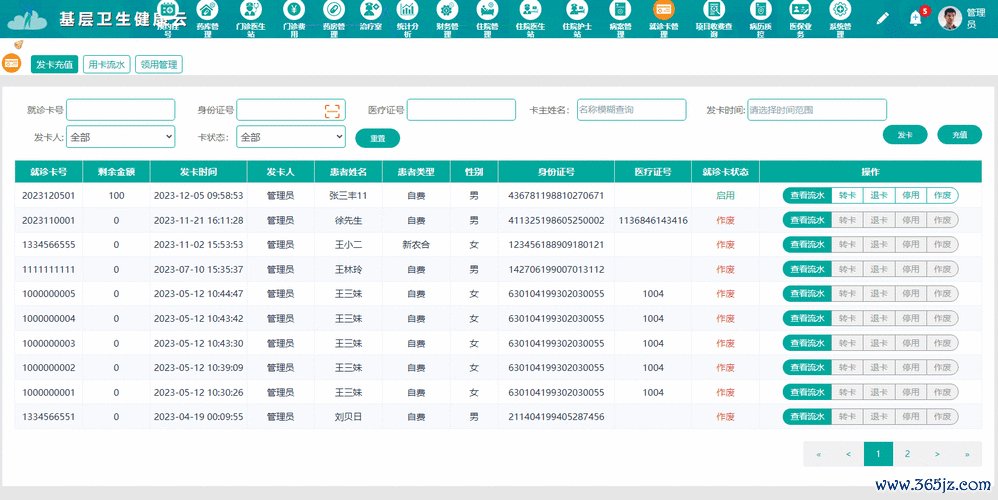Expand the 发卡人 dropdown

coord(120,137)
